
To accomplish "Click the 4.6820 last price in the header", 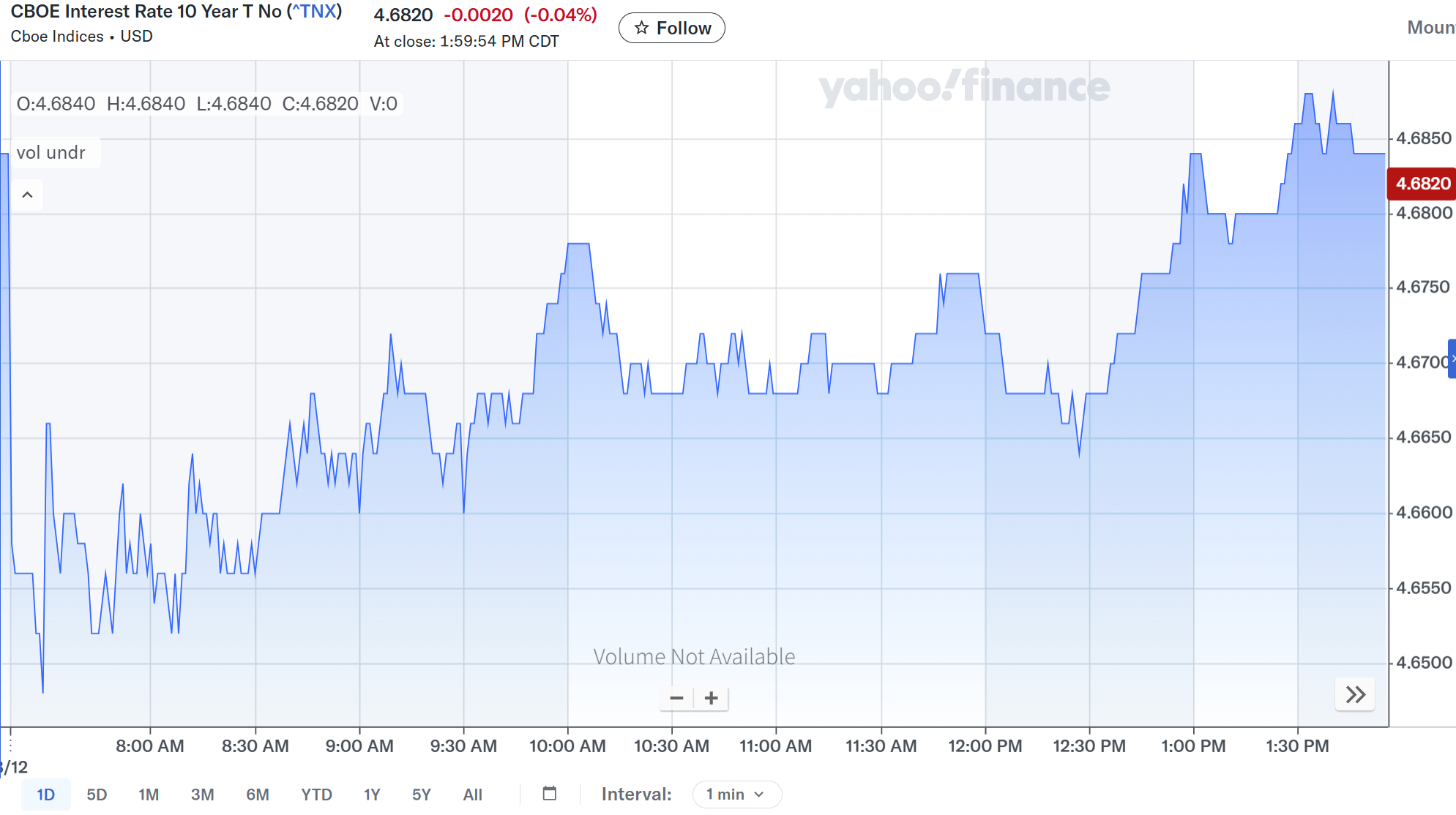I will 403,15.
